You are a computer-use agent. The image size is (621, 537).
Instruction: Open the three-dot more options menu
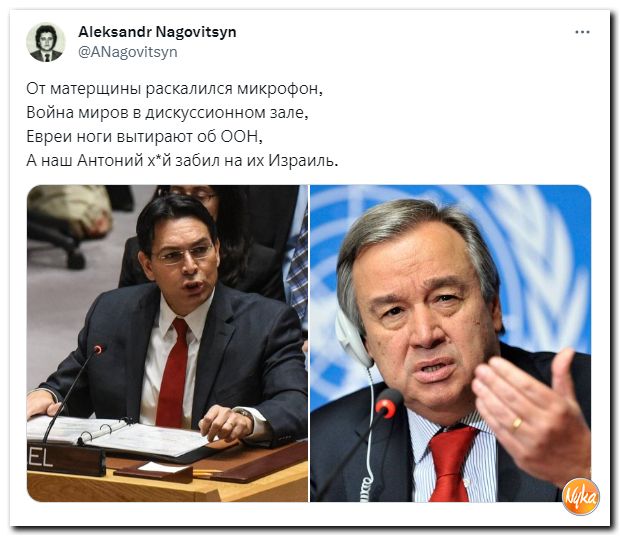coord(582,32)
